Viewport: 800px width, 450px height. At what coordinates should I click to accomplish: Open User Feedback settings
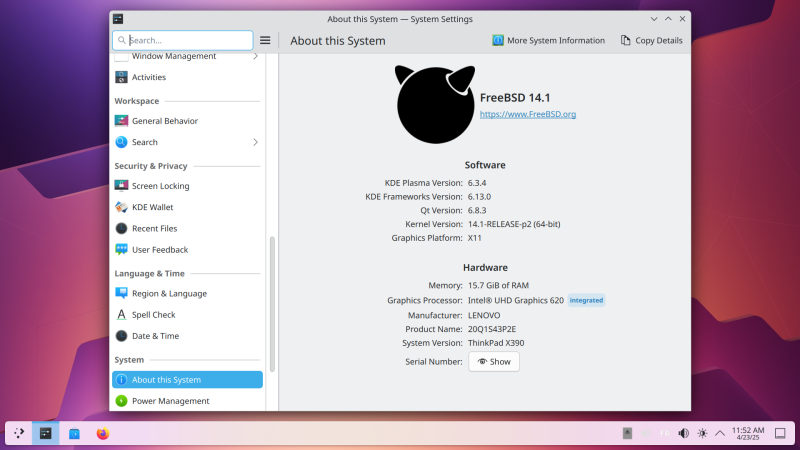(x=187, y=249)
